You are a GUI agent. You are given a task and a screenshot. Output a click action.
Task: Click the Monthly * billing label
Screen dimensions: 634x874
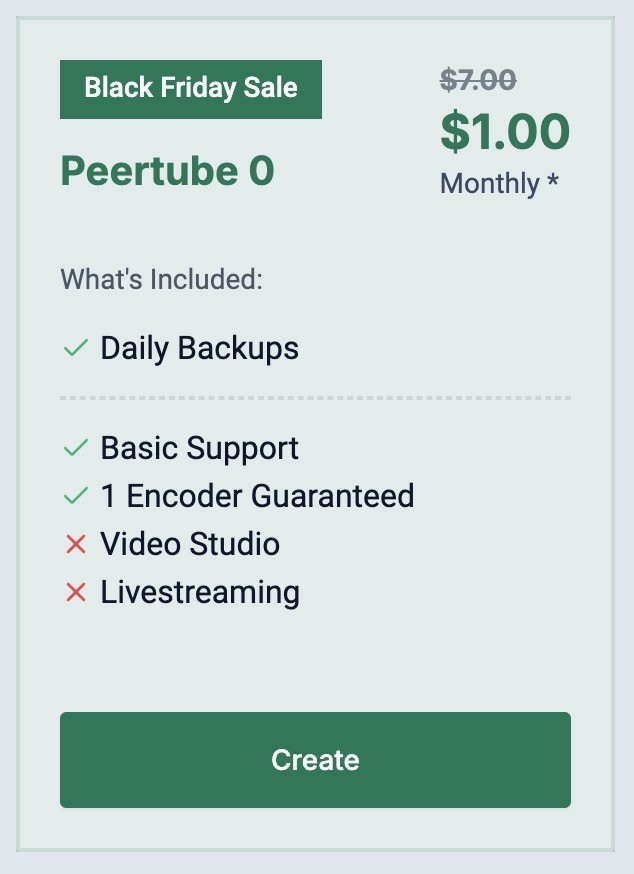(499, 184)
